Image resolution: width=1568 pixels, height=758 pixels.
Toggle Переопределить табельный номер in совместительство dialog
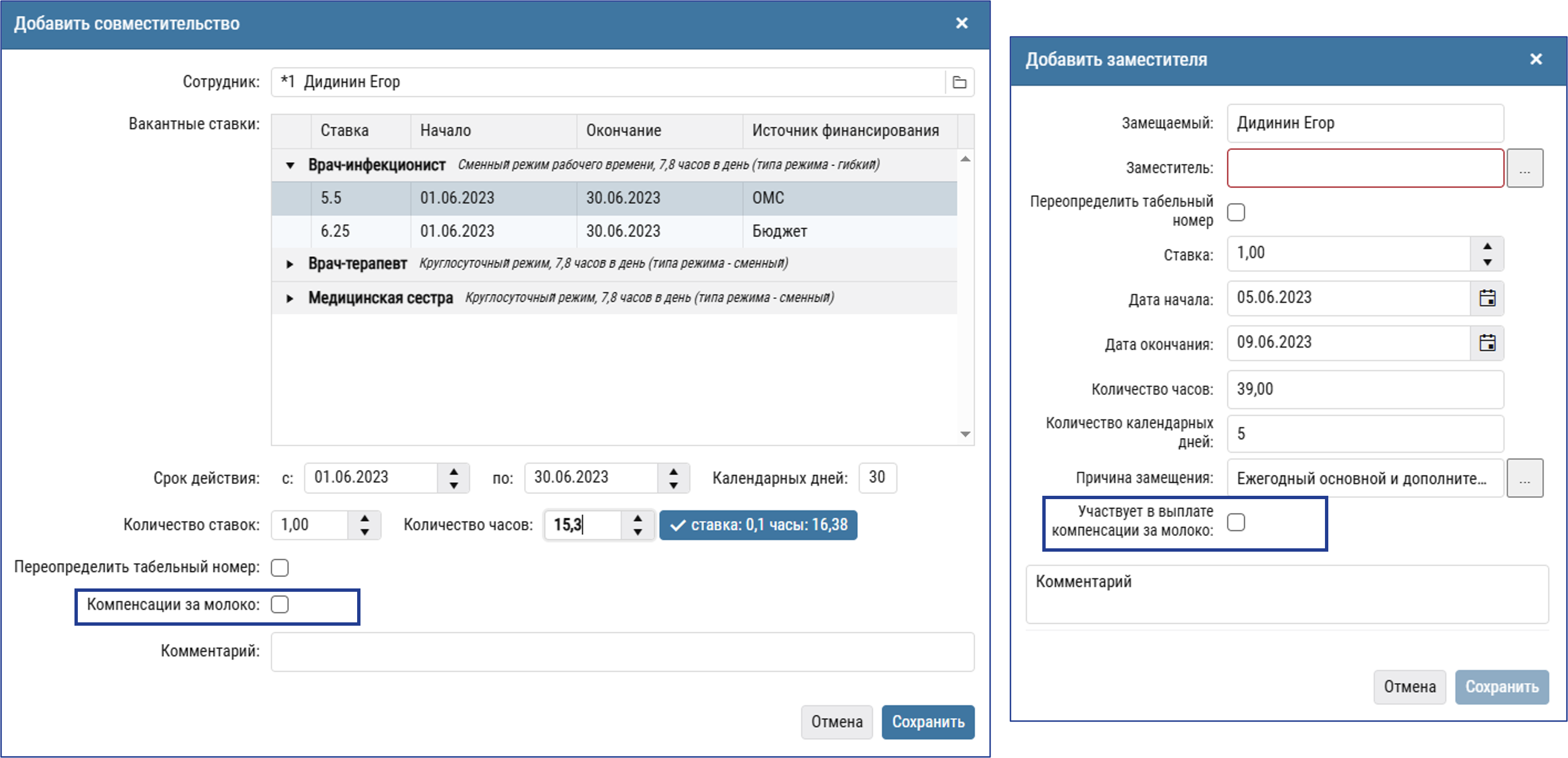pos(280,567)
